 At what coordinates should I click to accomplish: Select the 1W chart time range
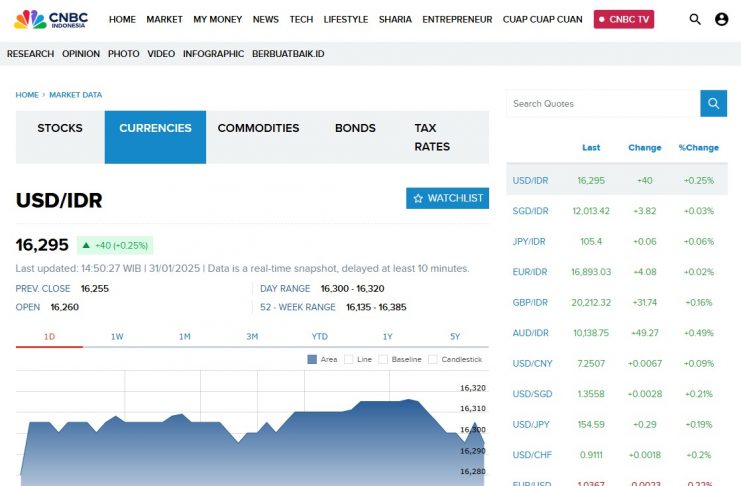pos(117,337)
